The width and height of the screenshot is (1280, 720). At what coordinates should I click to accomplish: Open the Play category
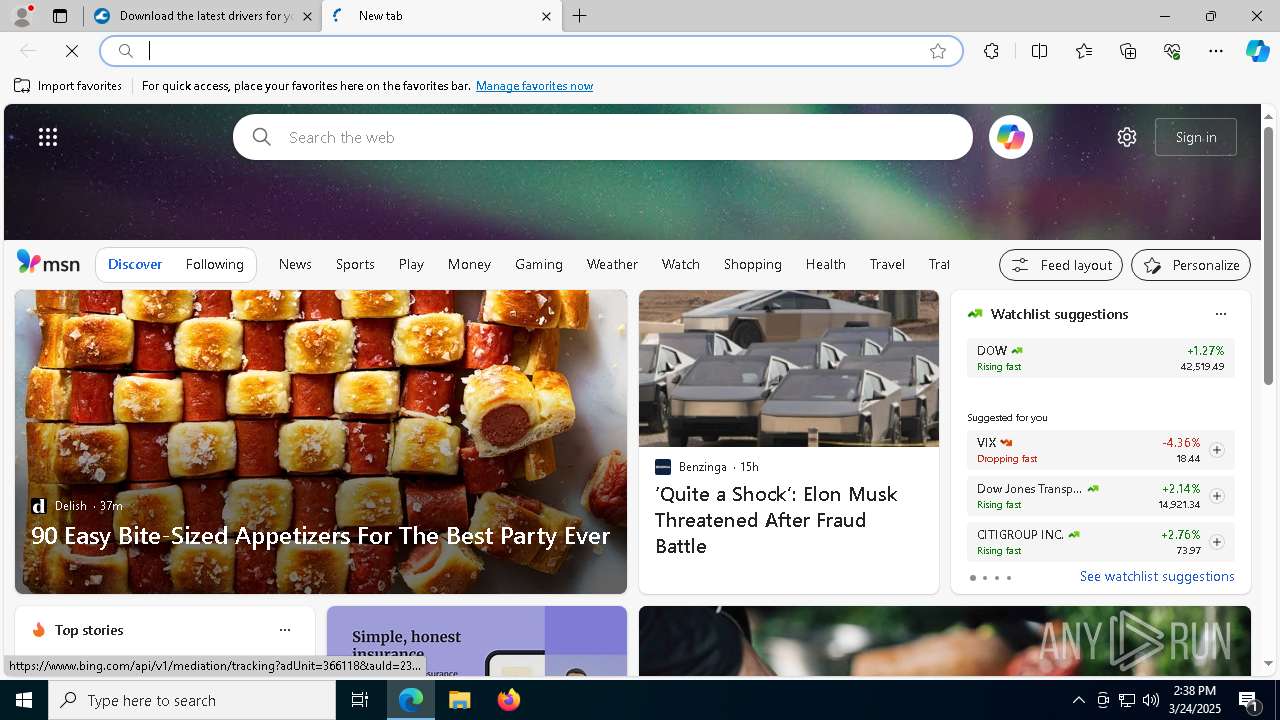411,264
